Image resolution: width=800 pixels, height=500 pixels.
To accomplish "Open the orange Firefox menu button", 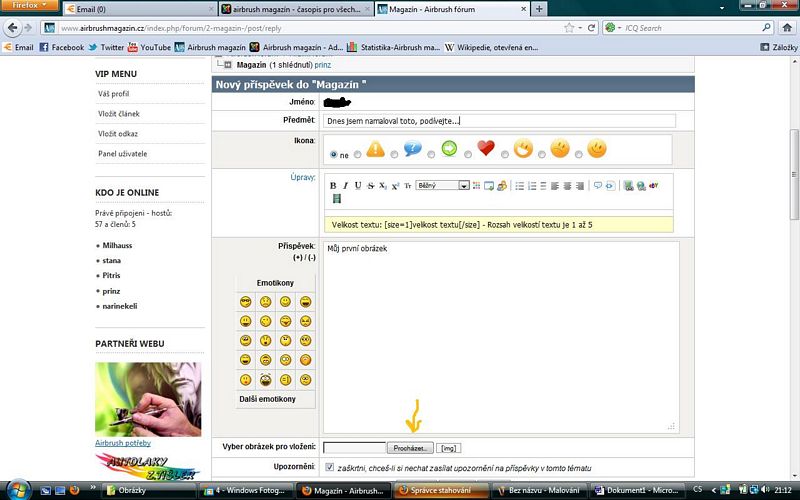I will coord(25,7).
